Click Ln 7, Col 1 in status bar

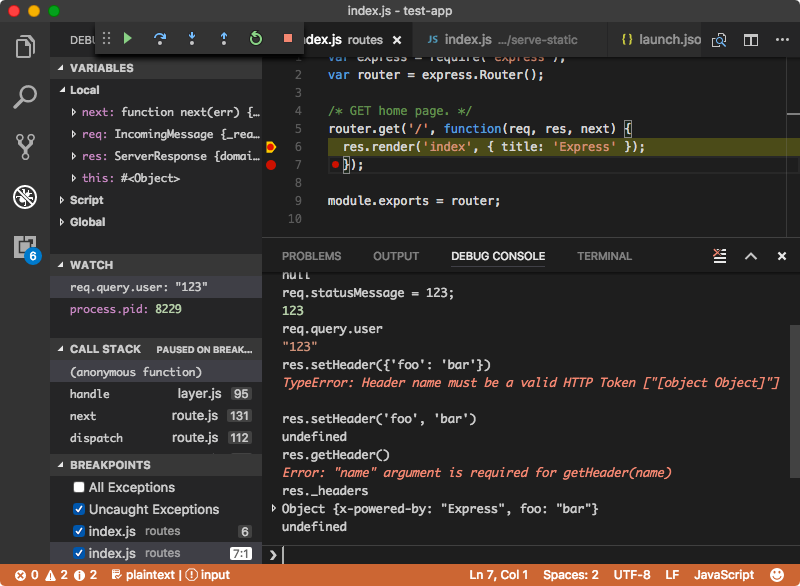[x=498, y=575]
